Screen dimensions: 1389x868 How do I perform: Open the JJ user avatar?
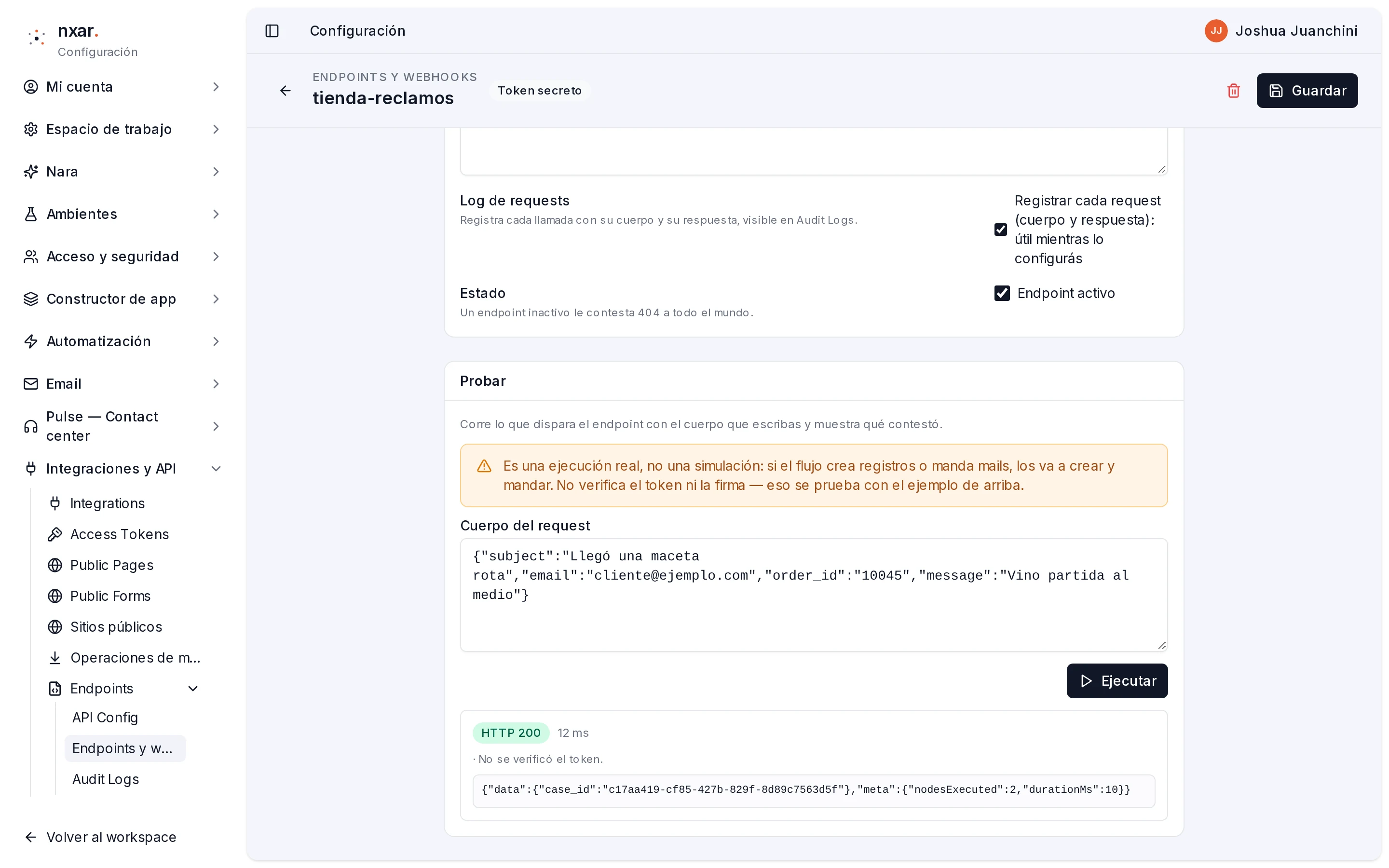coord(1216,31)
